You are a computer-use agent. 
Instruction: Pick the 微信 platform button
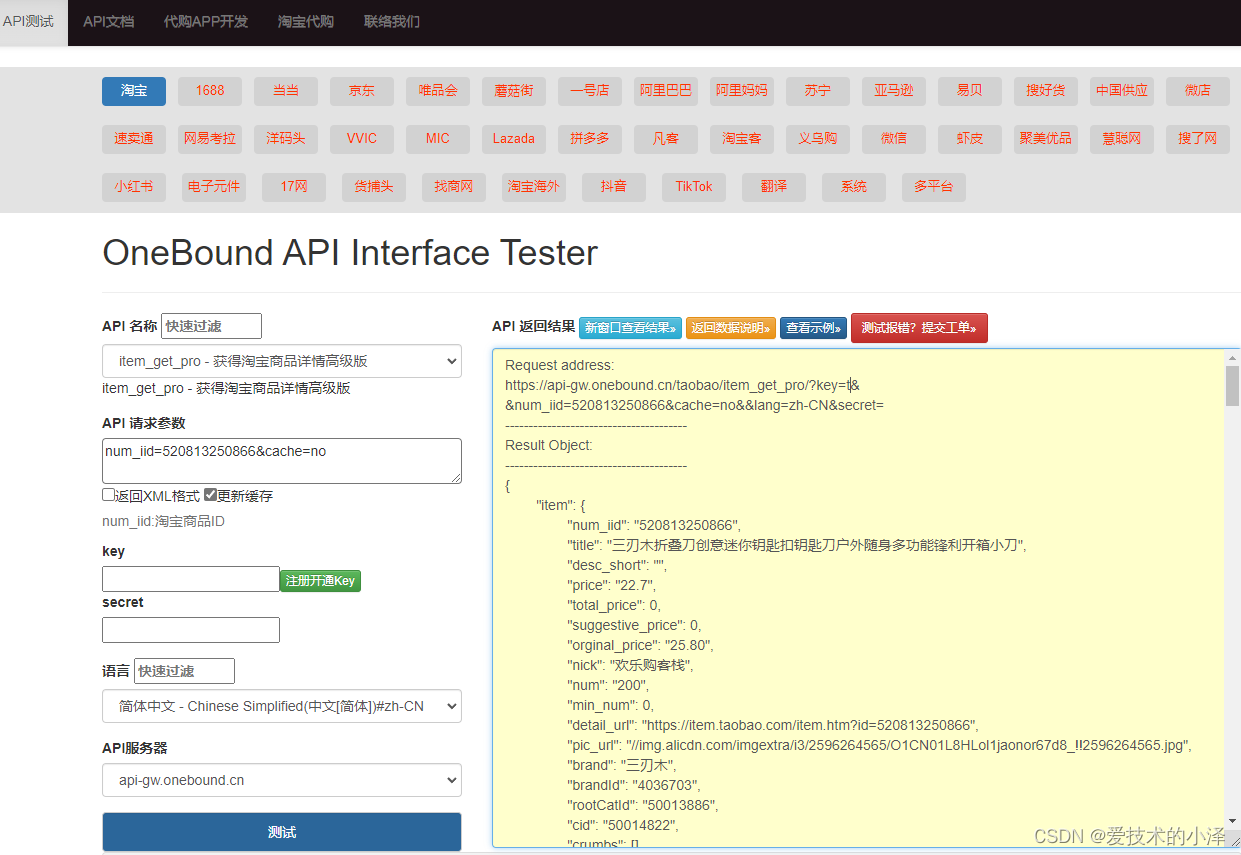894,139
